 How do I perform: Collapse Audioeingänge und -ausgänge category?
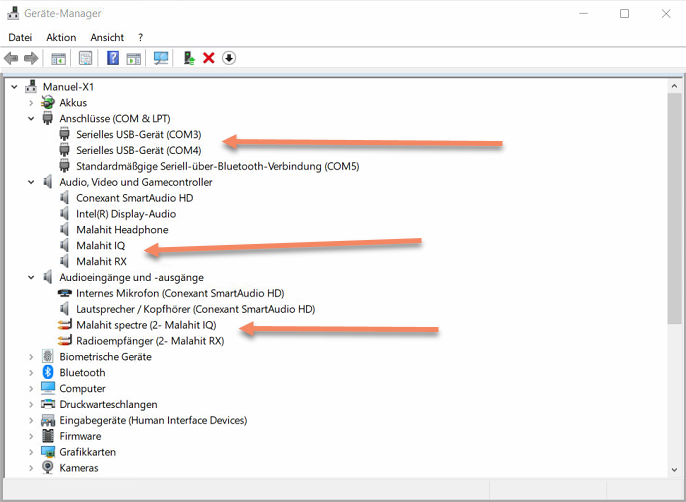[31, 277]
